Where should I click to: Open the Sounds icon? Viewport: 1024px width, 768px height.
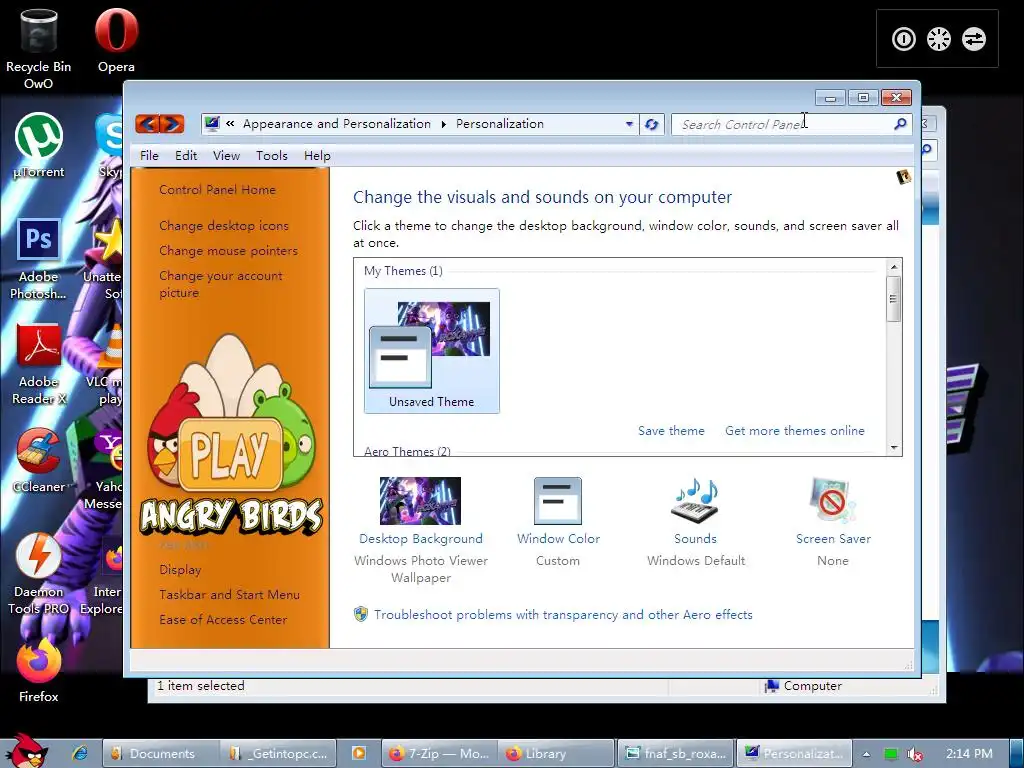[696, 501]
